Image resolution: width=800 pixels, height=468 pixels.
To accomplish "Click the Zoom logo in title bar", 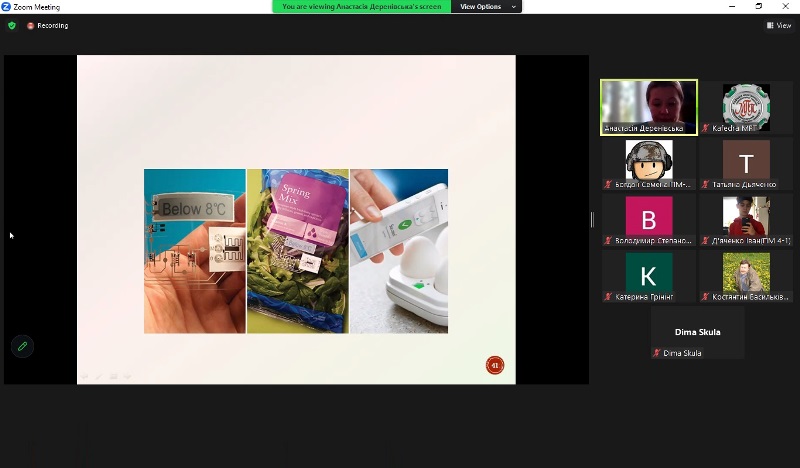I will click(x=6, y=7).
